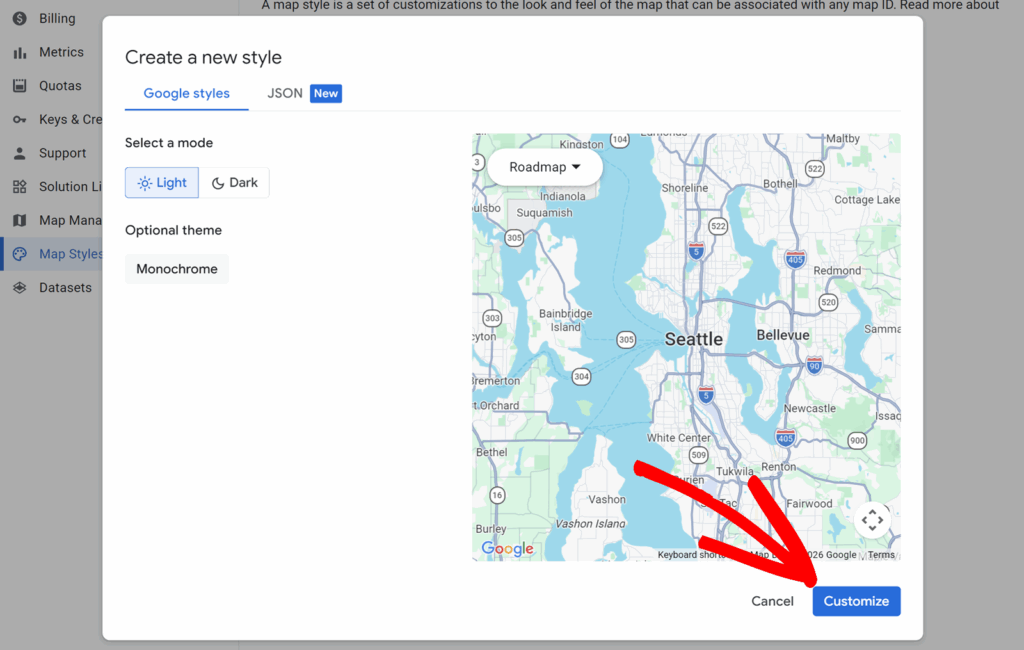Image resolution: width=1024 pixels, height=650 pixels.
Task: Open Support person icon
Action: (19, 153)
